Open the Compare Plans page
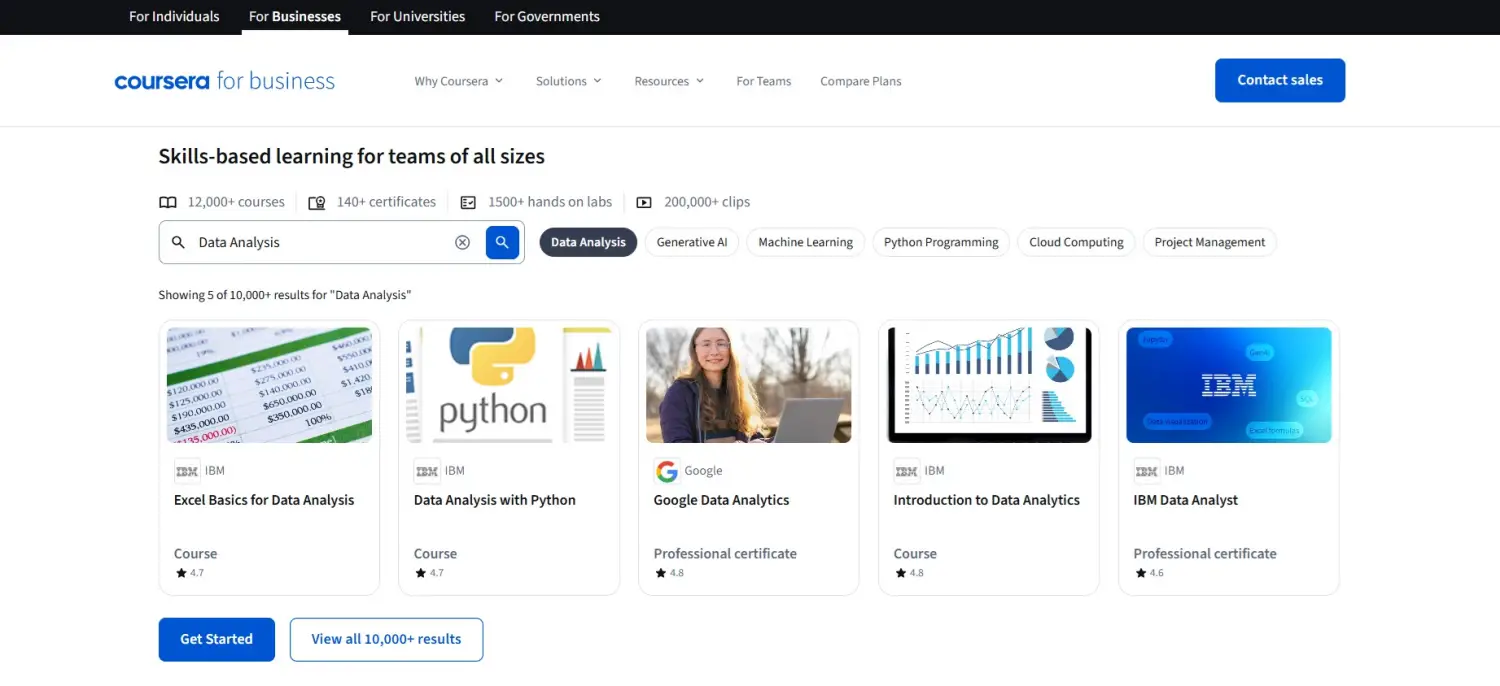This screenshot has height=686, width=1500. 861,81
